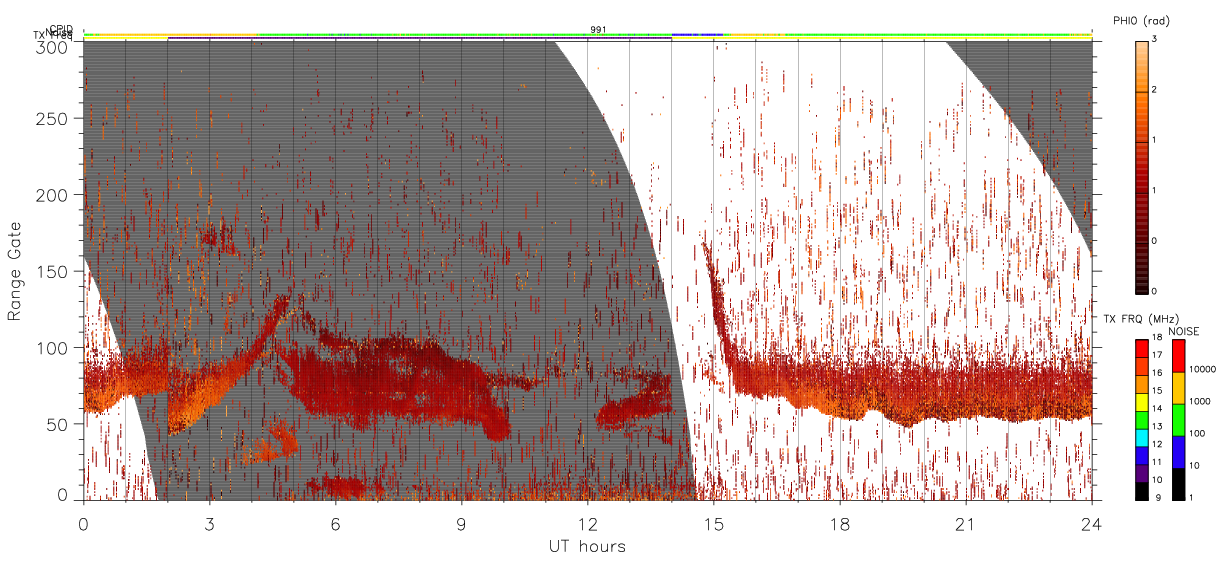
Task: Click the "UT hours" x-axis title
Action: point(587,546)
